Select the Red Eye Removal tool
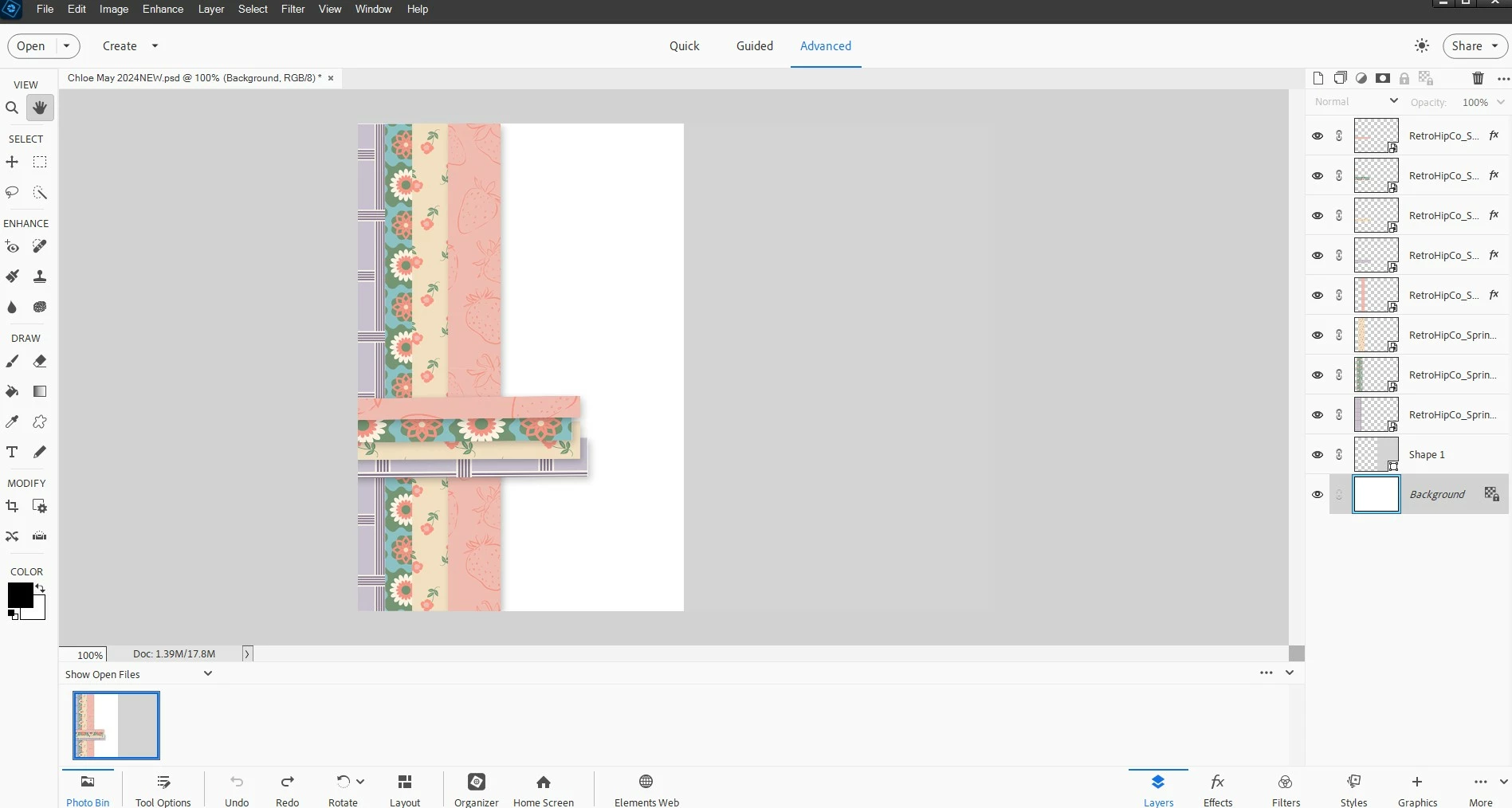The height and width of the screenshot is (808, 1512). pos(12,246)
